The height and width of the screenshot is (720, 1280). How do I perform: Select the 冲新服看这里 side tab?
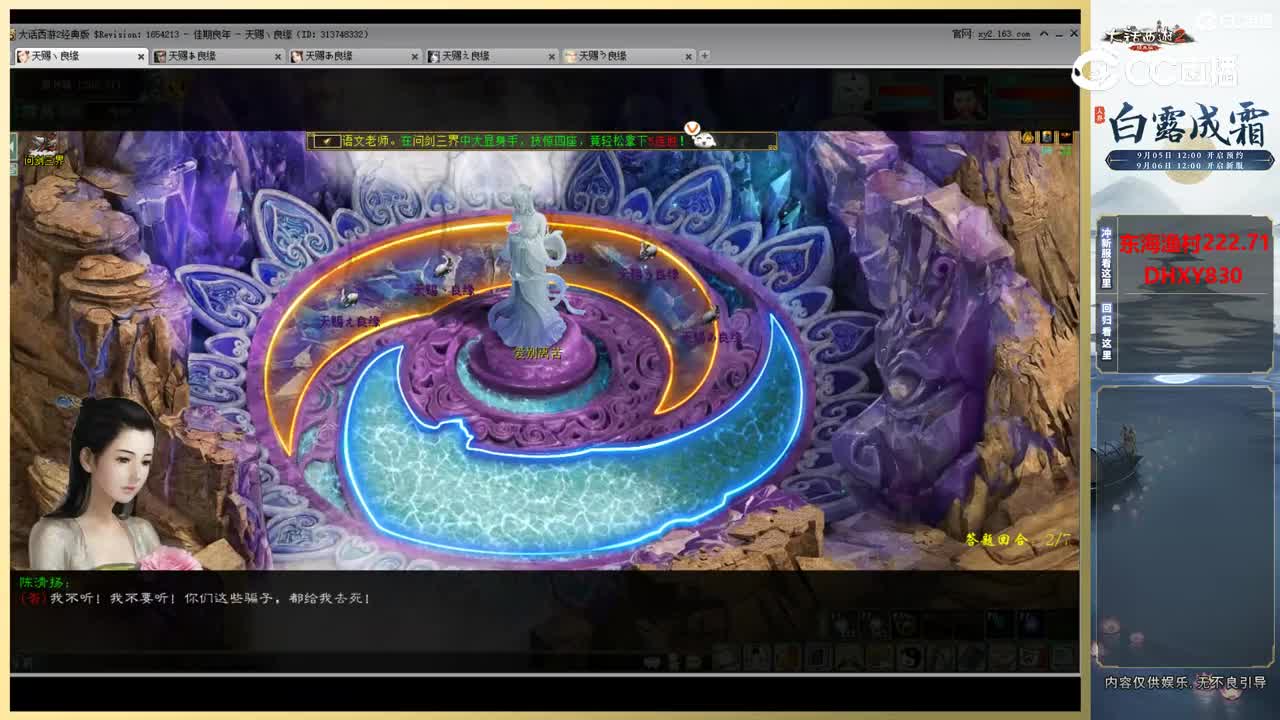(x=1106, y=258)
